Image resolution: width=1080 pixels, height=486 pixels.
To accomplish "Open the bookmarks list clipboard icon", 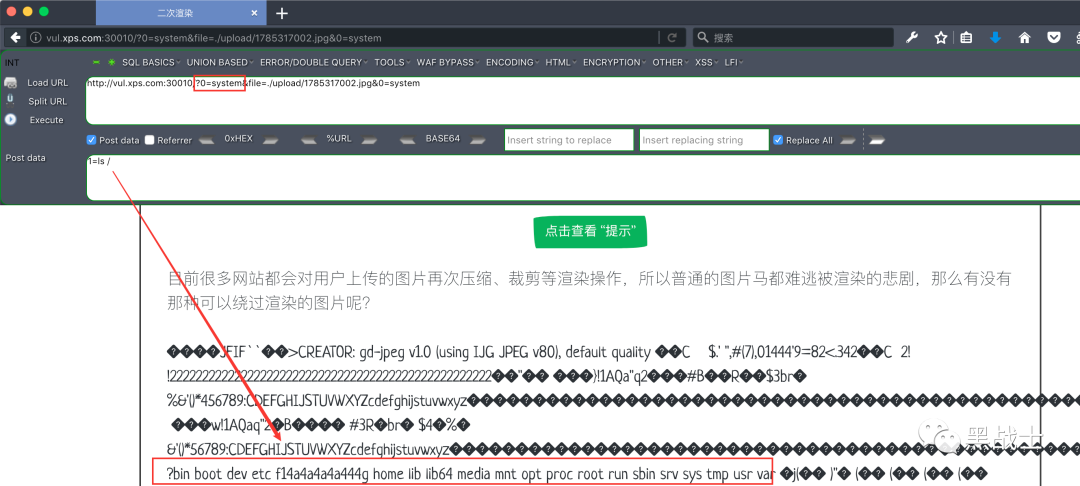I will [x=966, y=37].
